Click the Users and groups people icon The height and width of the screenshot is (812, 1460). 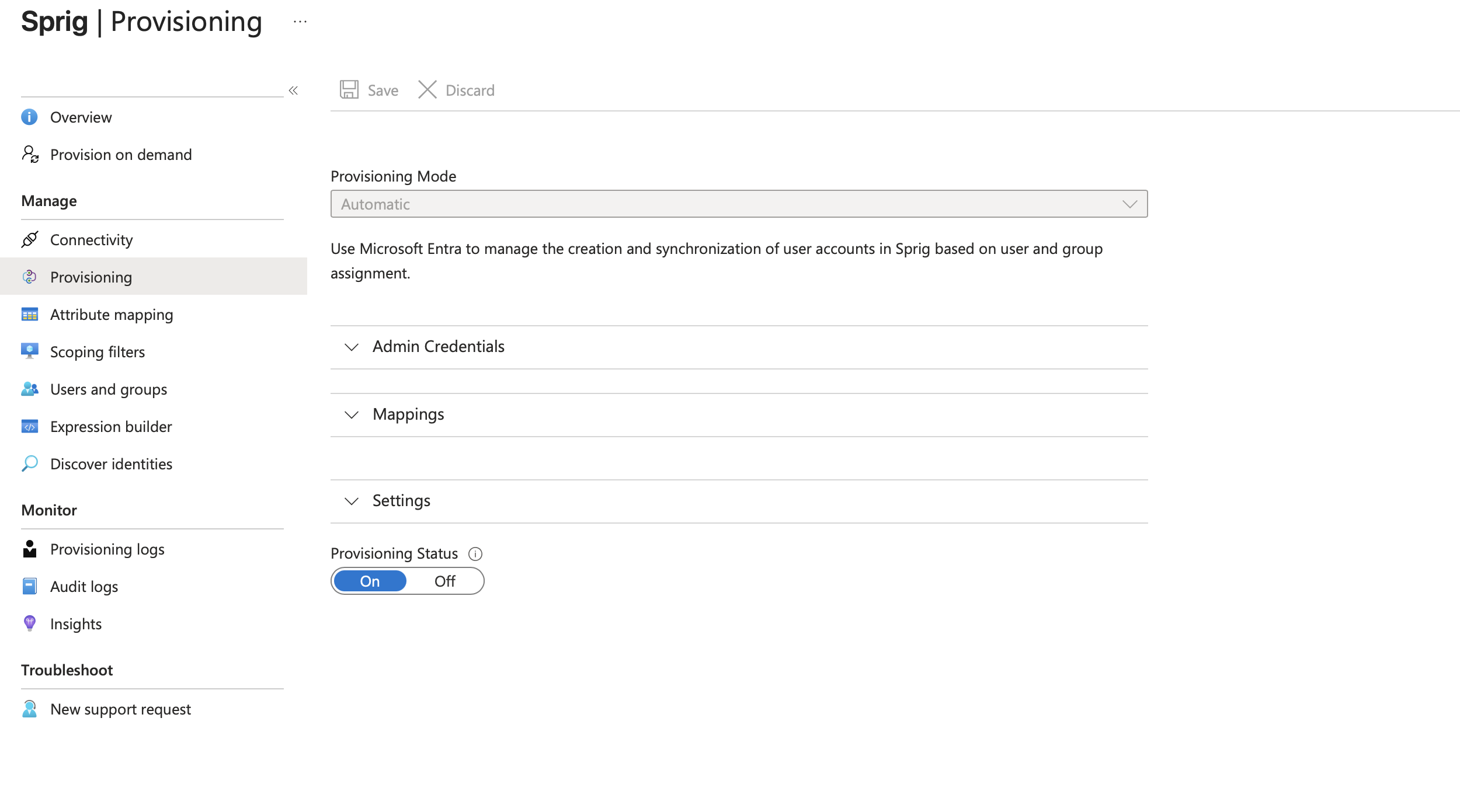pyautogui.click(x=30, y=389)
